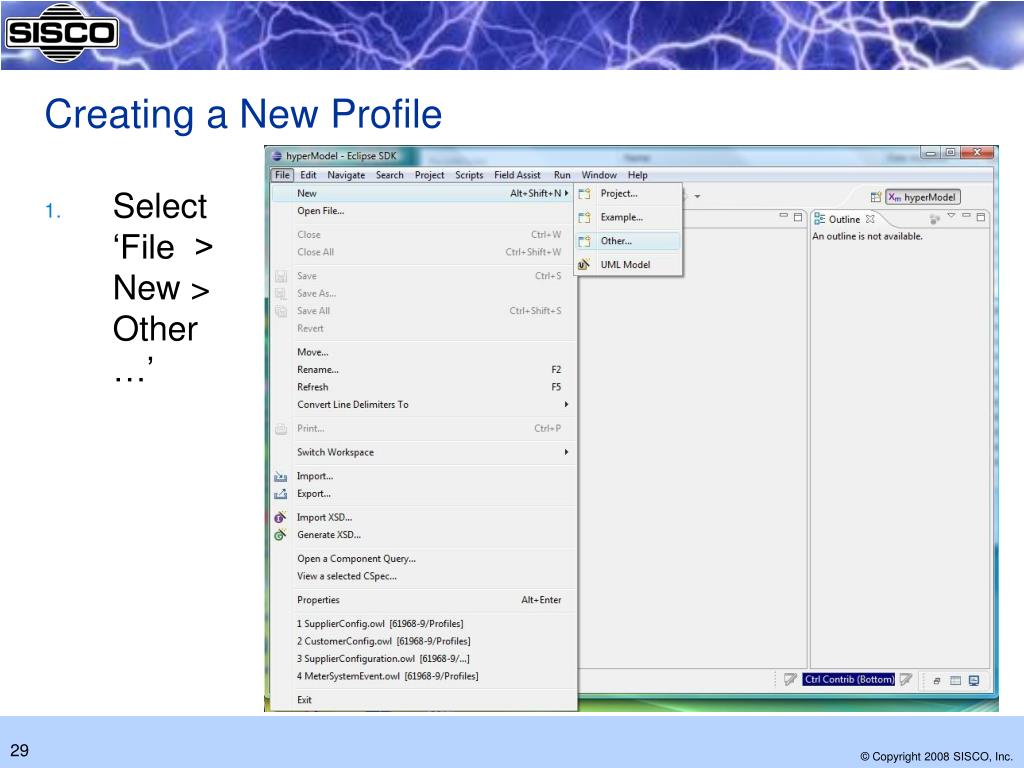The width and height of the screenshot is (1024, 768).
Task: Minimize the Outline view panel
Action: [x=967, y=216]
